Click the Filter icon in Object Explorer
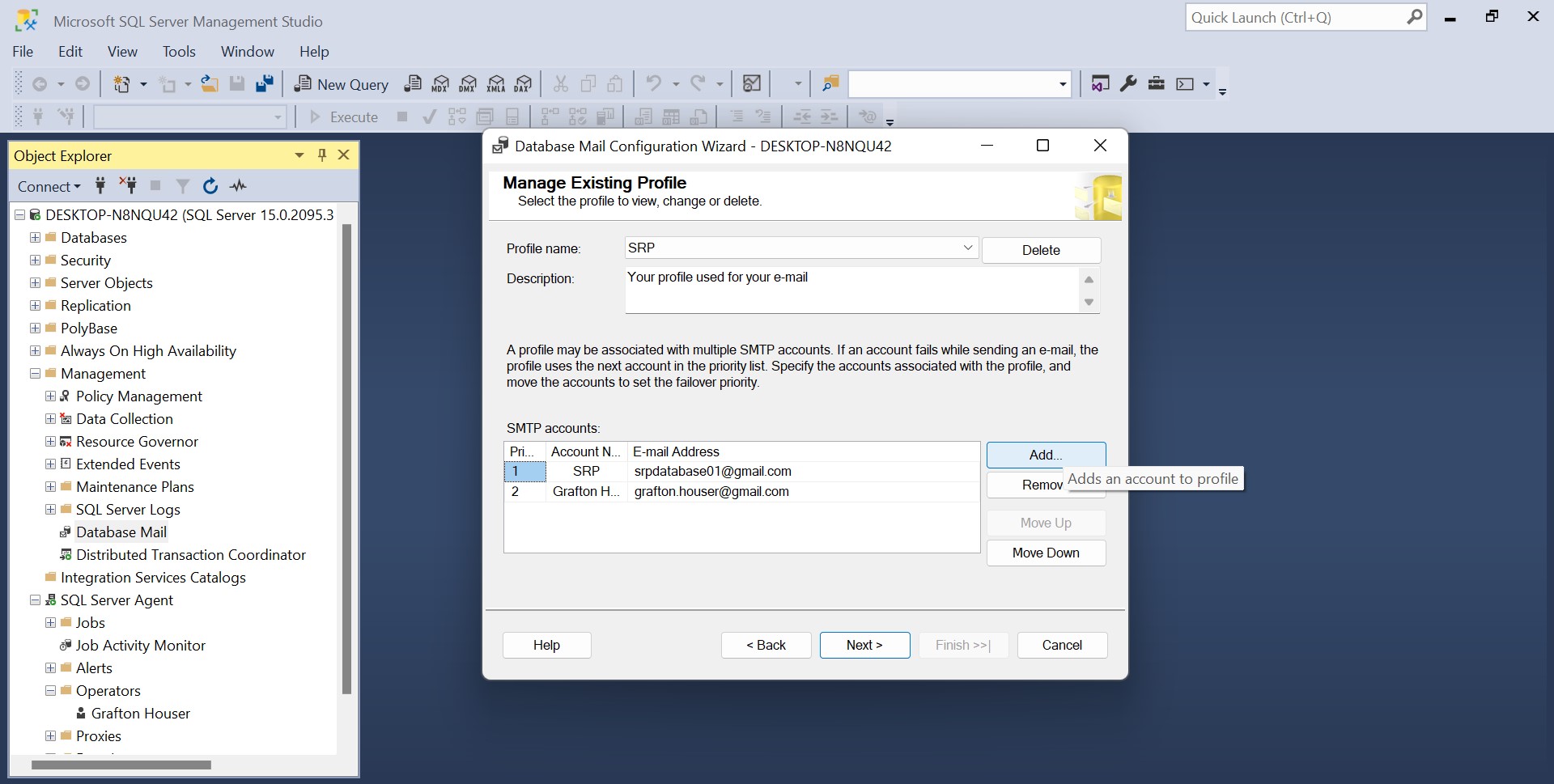 (183, 186)
